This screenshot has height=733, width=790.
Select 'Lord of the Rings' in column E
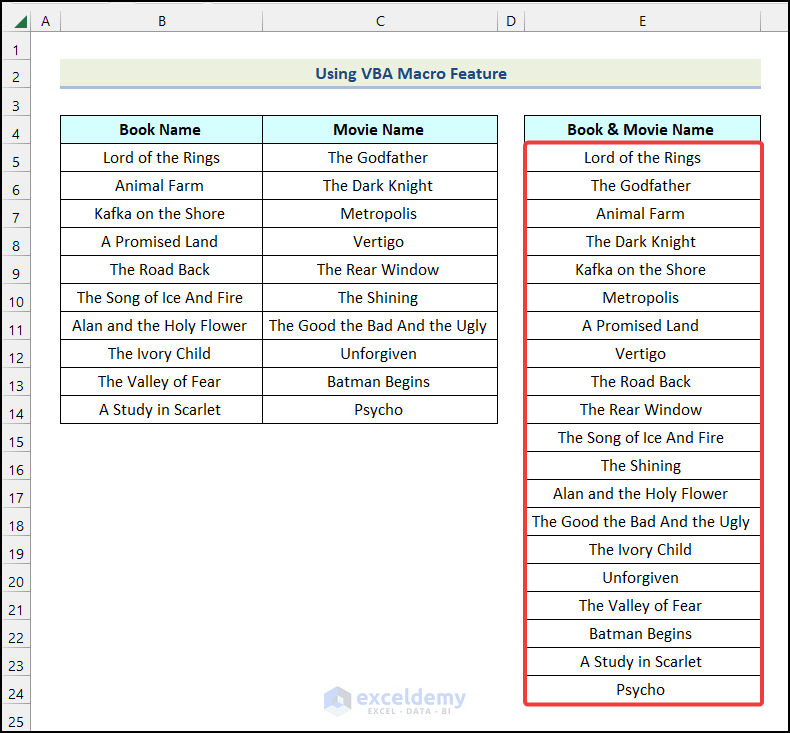pos(642,158)
